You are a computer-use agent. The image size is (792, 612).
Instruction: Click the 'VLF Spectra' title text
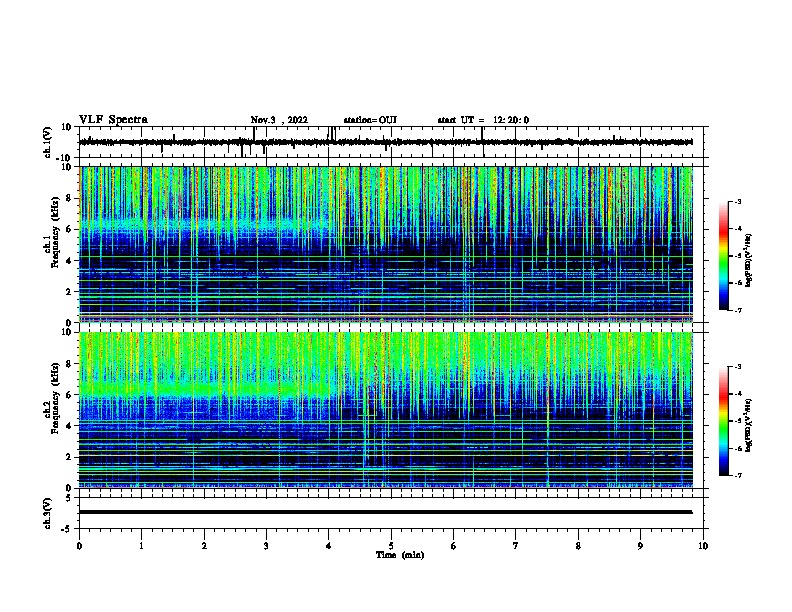click(x=113, y=120)
